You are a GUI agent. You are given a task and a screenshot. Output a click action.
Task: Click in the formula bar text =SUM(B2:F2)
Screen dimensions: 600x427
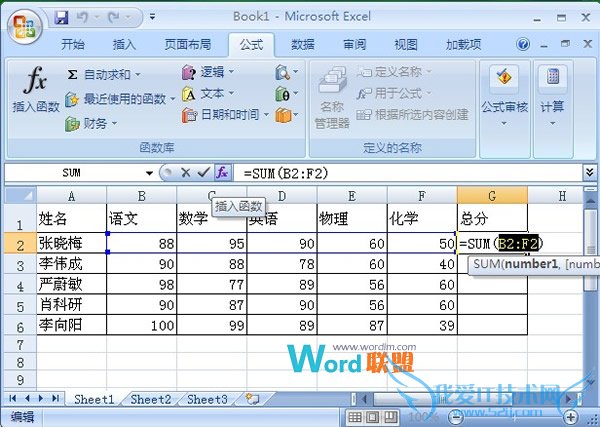click(x=286, y=173)
